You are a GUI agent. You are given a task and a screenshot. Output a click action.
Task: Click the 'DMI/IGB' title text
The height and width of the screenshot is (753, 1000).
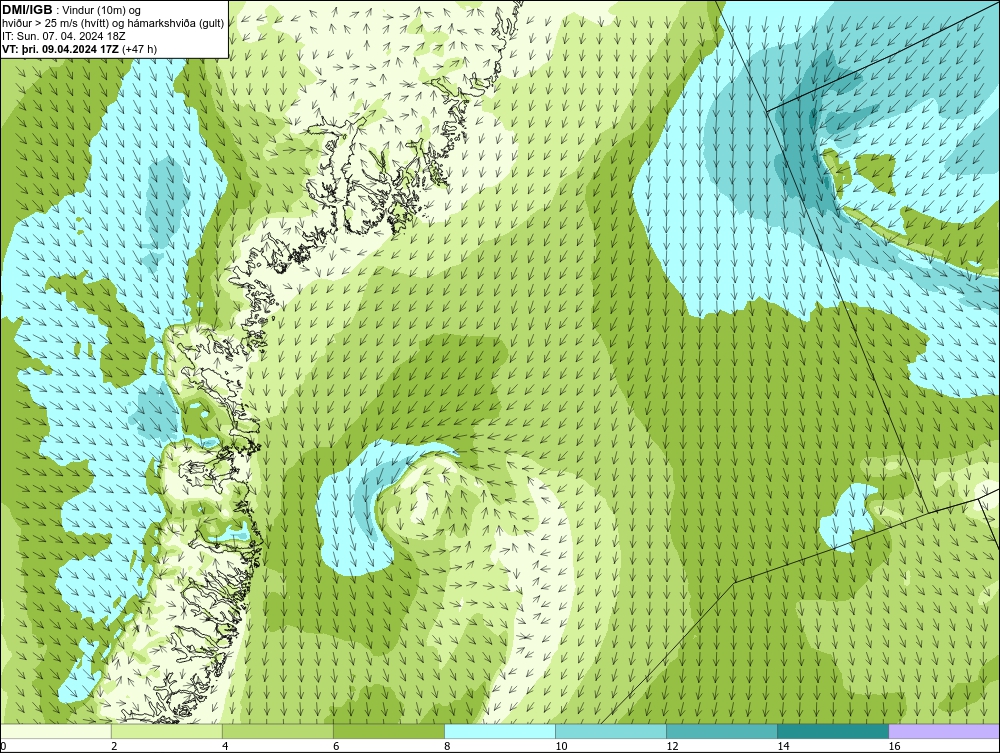tap(27, 10)
